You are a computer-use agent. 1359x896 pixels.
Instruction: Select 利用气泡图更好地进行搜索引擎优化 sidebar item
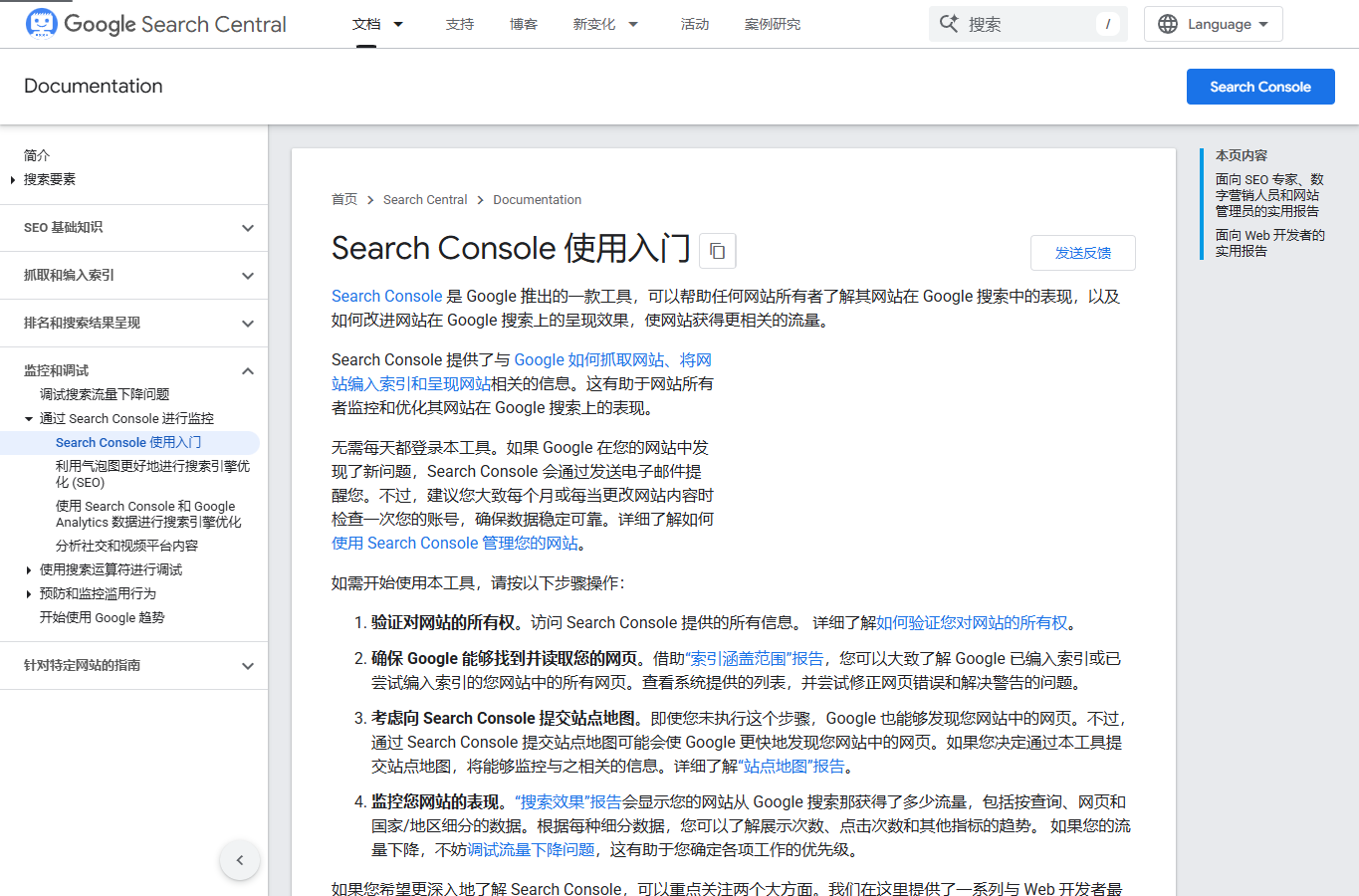153,475
